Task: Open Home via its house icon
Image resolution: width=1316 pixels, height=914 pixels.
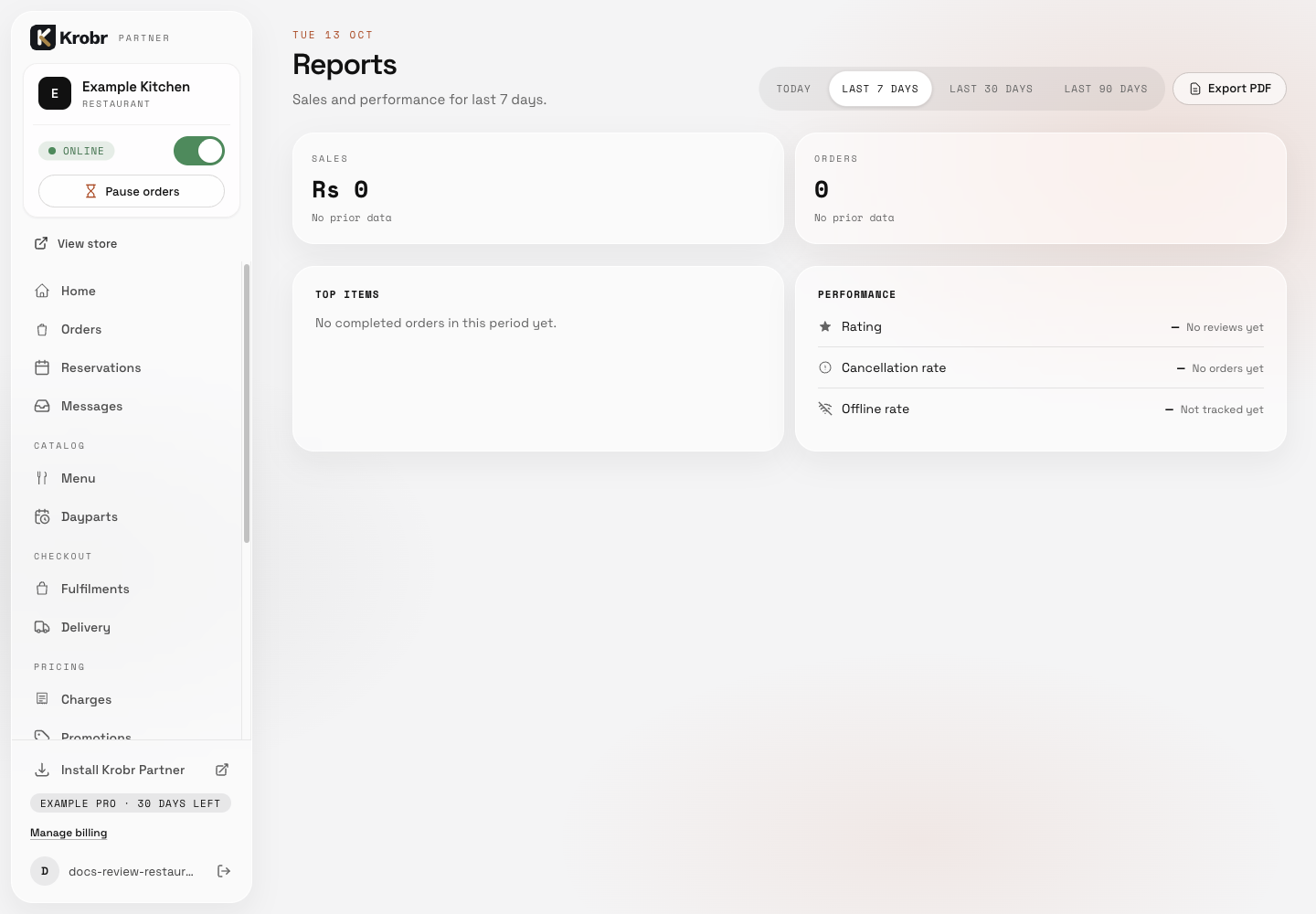Action: pos(42,291)
